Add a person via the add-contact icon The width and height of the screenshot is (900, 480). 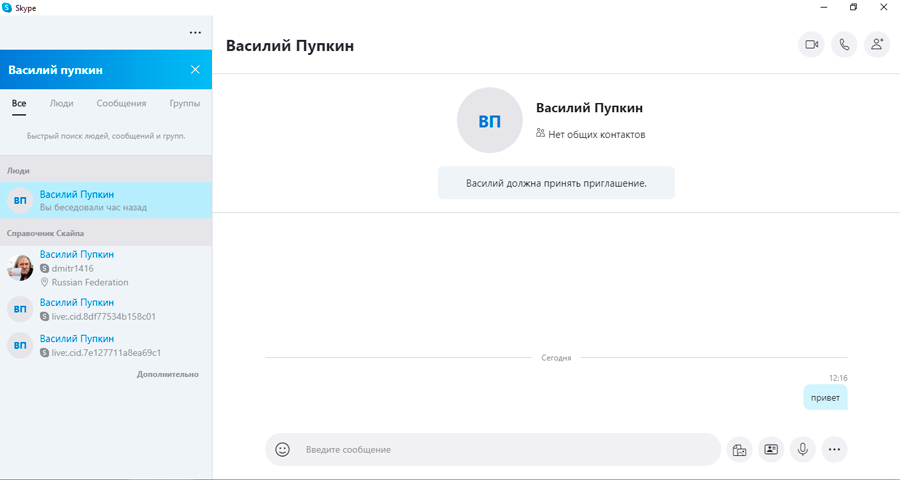tap(876, 44)
